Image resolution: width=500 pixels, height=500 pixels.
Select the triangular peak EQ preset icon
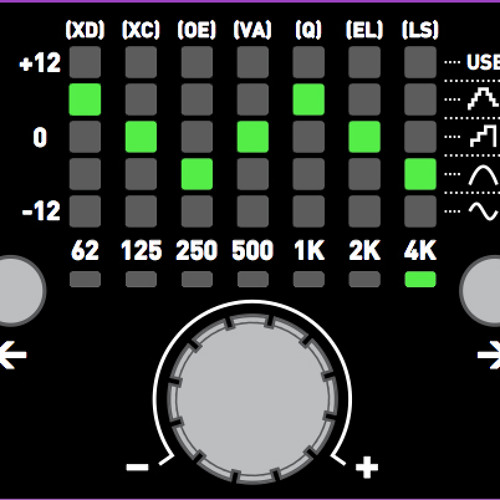point(484,99)
